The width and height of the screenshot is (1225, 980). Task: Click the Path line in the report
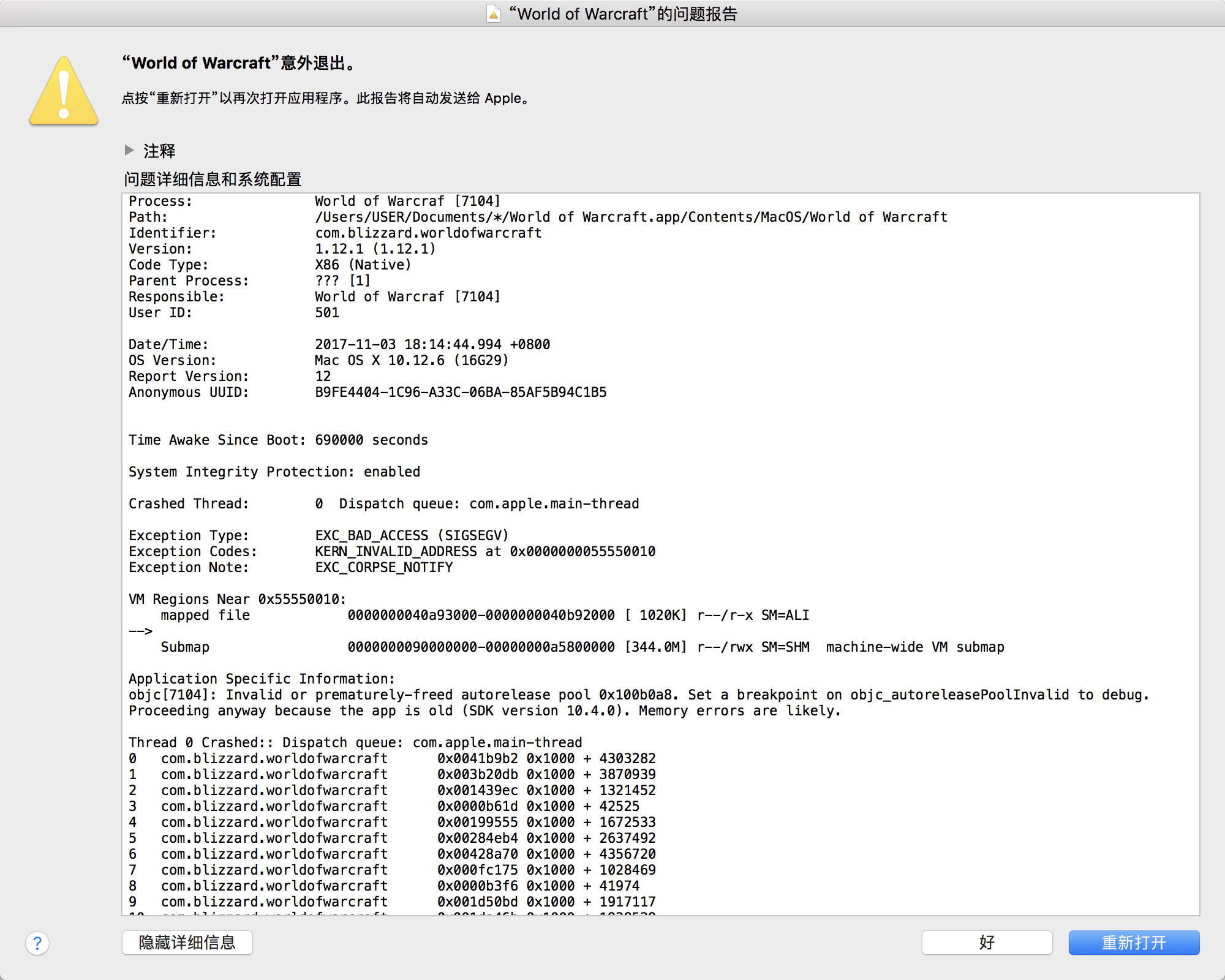coord(631,217)
